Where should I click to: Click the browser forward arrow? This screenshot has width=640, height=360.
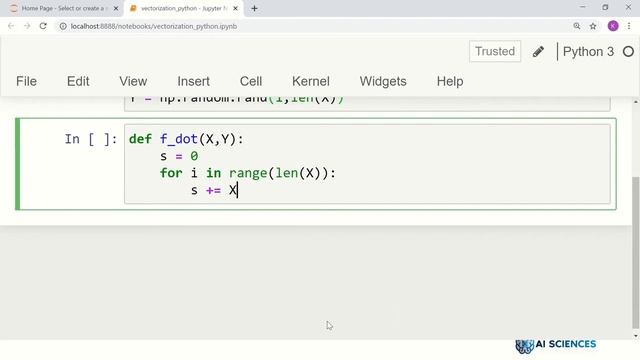click(27, 26)
